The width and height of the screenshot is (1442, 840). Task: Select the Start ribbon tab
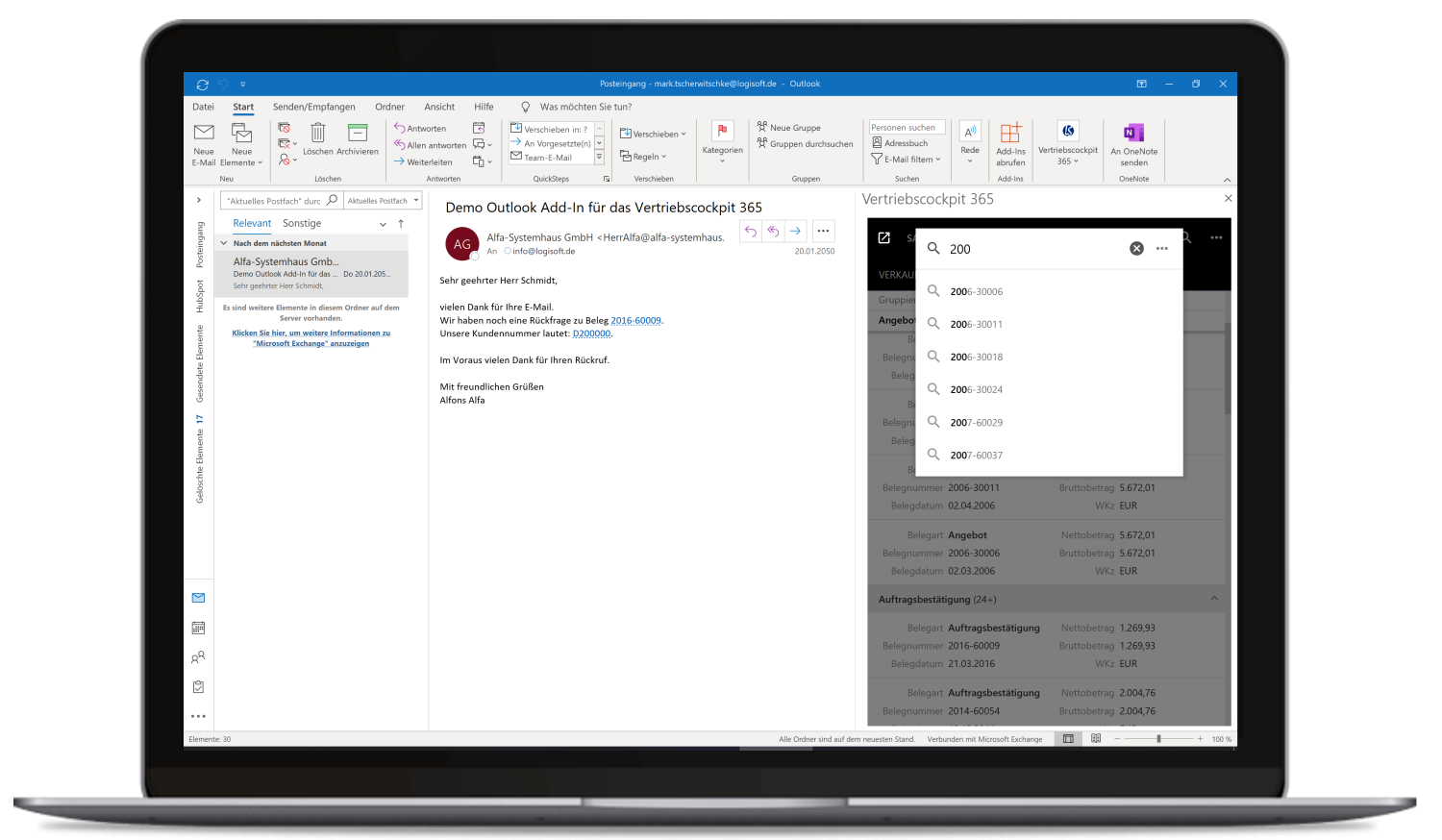click(243, 107)
